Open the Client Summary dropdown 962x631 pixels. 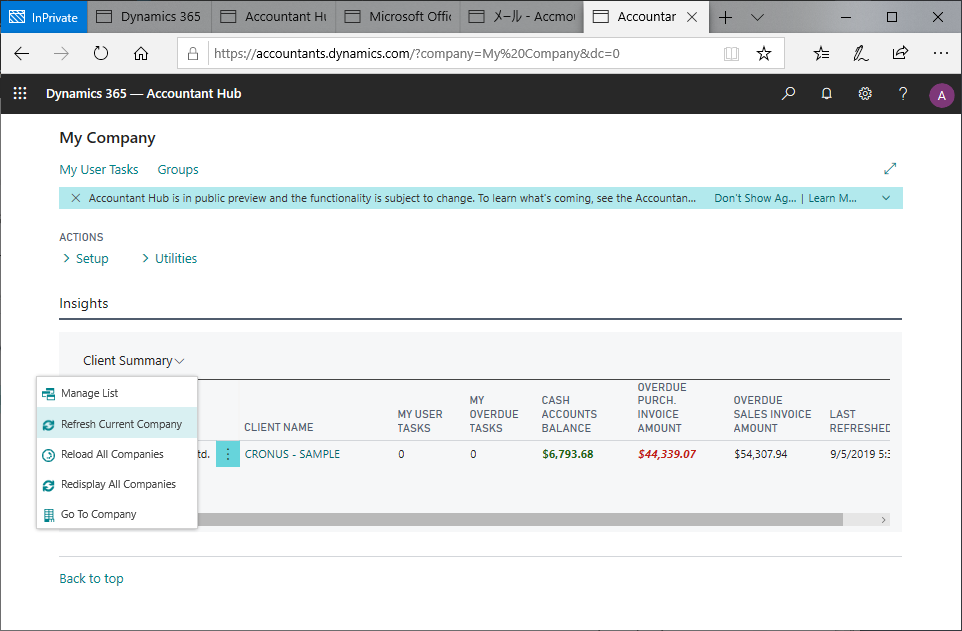point(133,360)
